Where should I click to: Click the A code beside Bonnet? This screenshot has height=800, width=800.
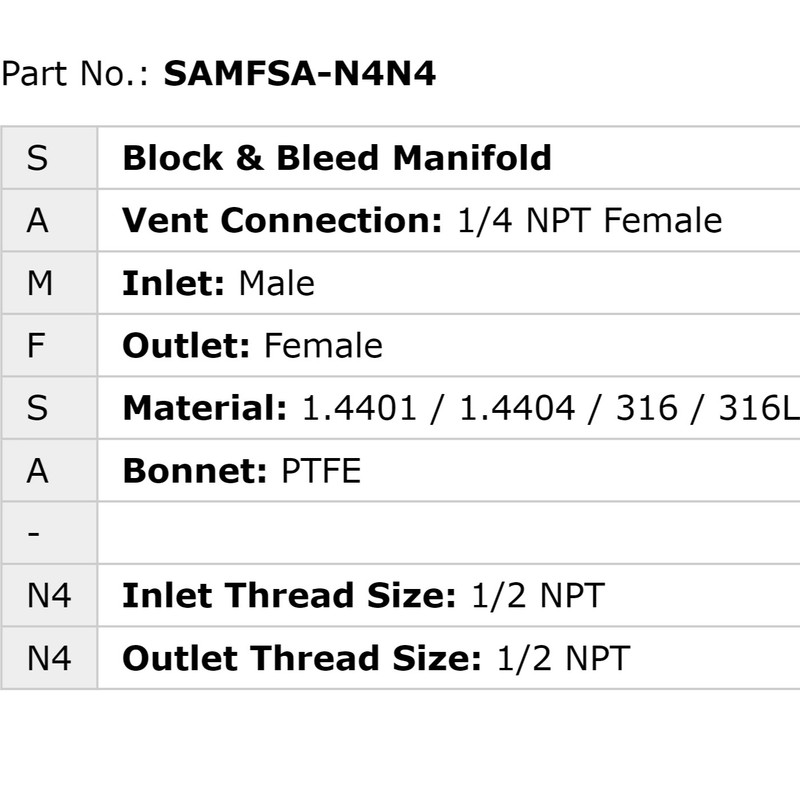click(x=37, y=471)
